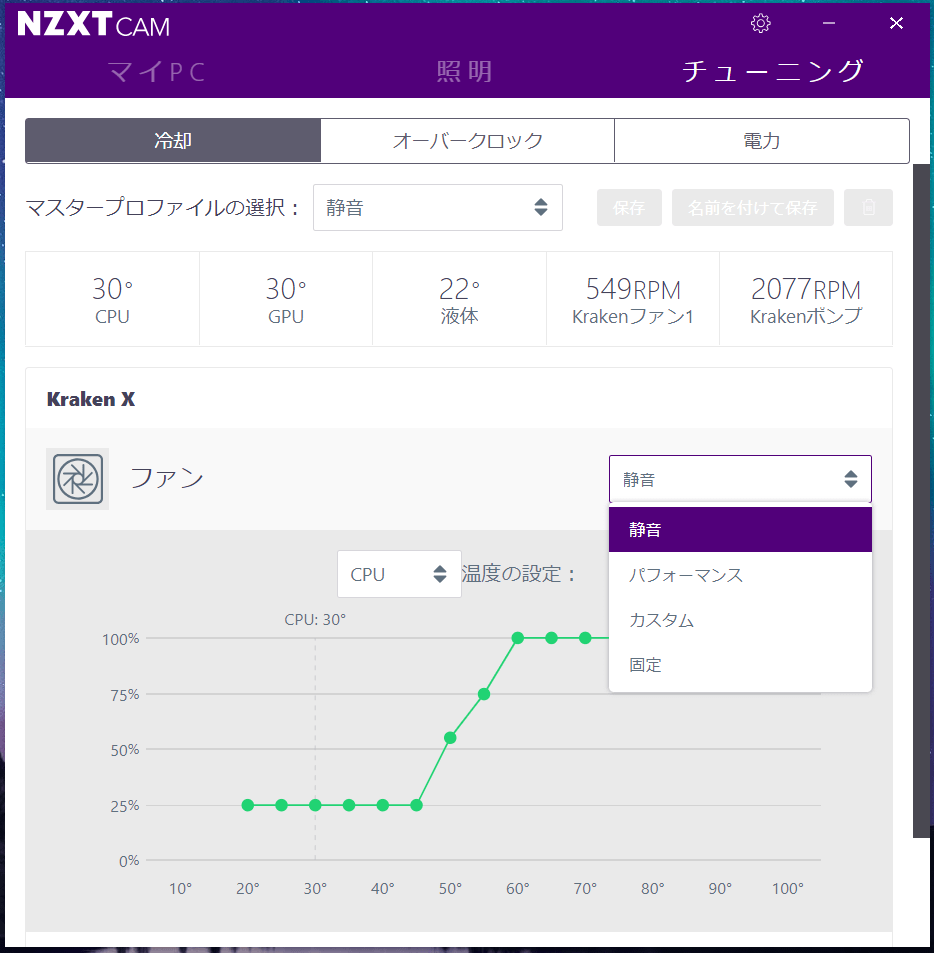Open the master profile dropdown
934x953 pixels.
point(438,208)
